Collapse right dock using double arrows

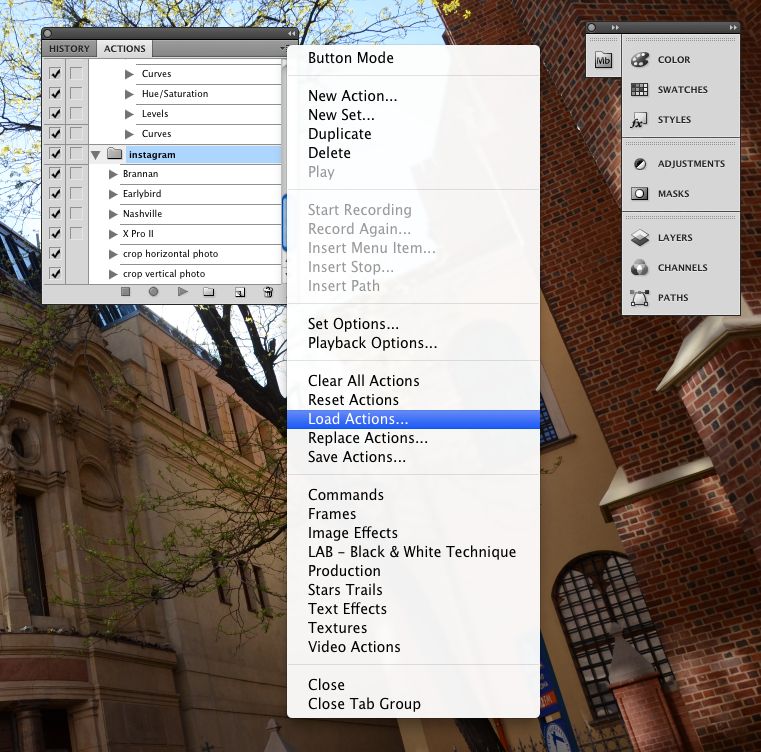click(733, 28)
